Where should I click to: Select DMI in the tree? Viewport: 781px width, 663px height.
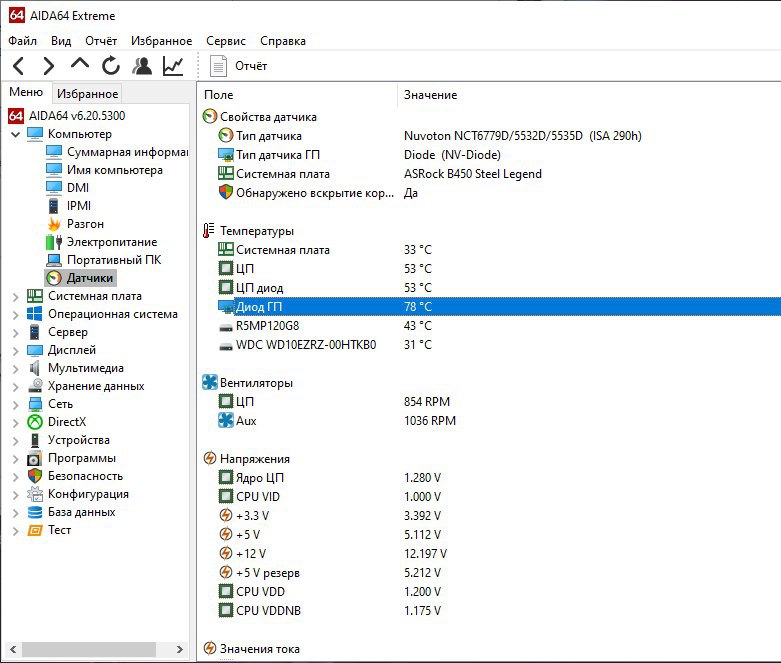(x=78, y=188)
